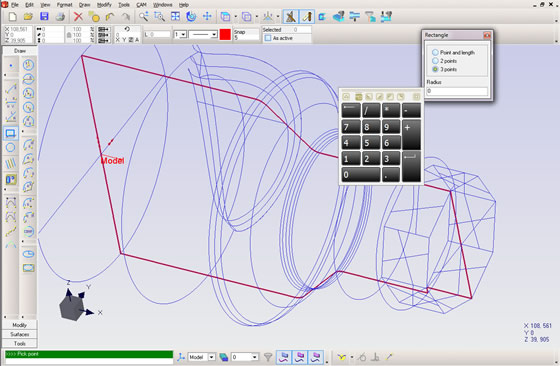The width and height of the screenshot is (560, 366).
Task: Click the New file icon
Action: 12,16
